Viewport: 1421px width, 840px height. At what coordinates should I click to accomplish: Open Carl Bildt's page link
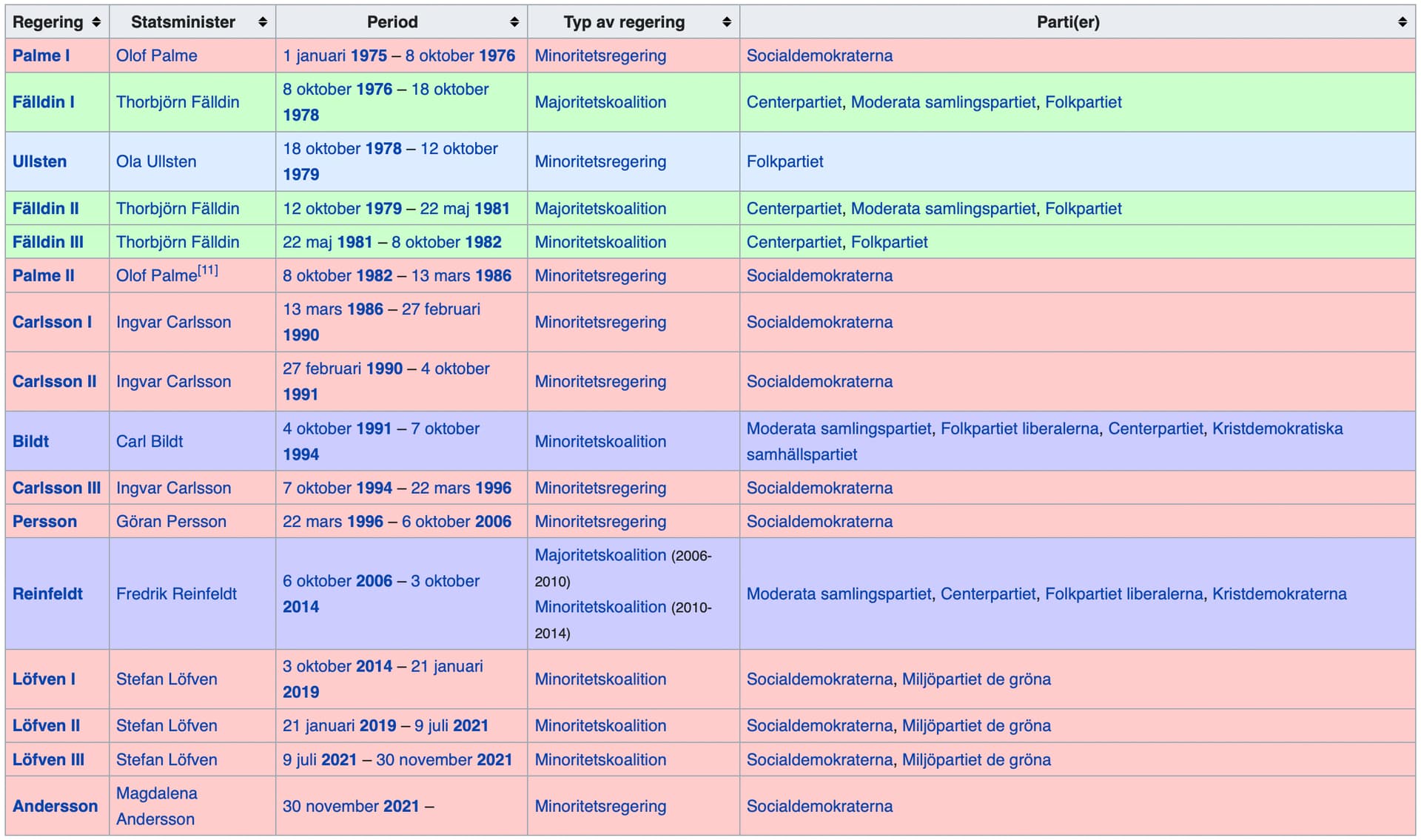pyautogui.click(x=150, y=441)
